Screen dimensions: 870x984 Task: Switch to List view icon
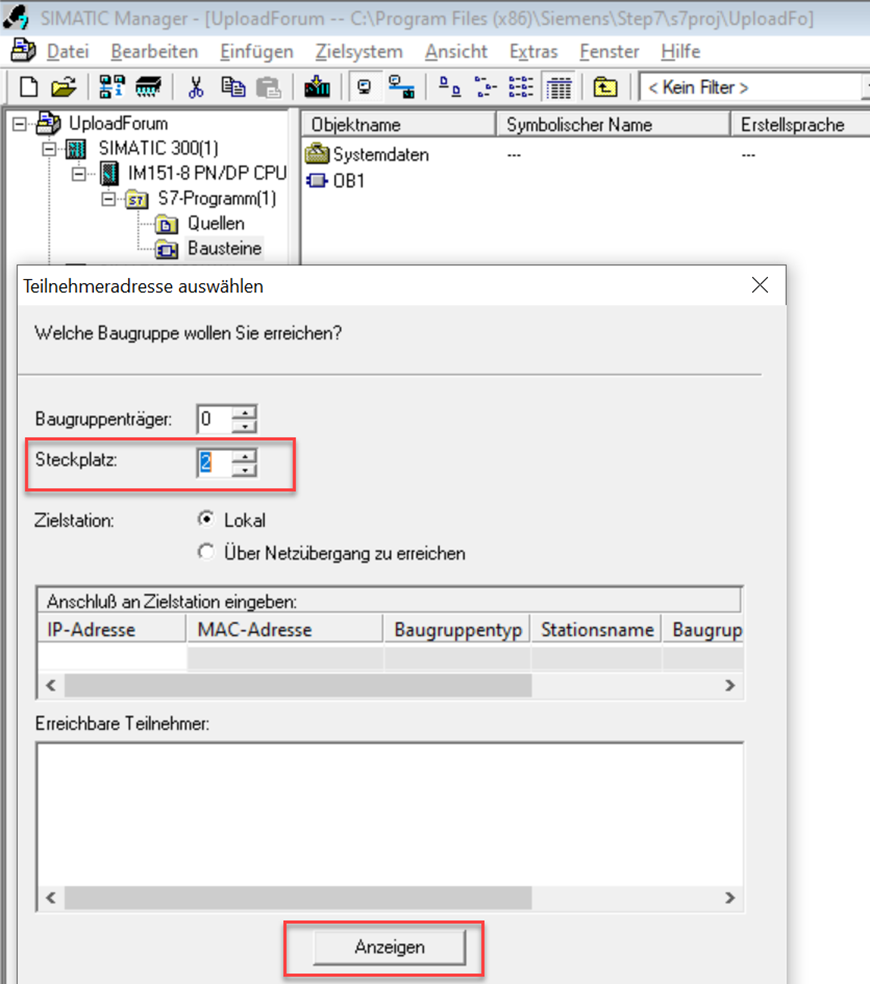click(521, 87)
